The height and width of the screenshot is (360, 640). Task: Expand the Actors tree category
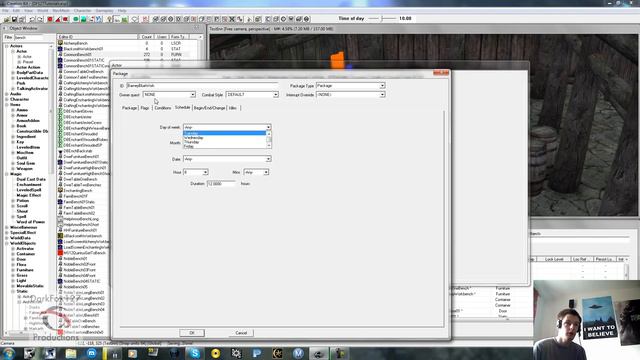(7, 46)
